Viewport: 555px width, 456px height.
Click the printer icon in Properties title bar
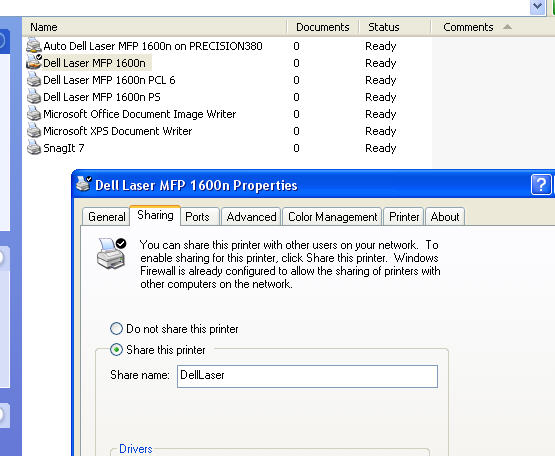[84, 183]
